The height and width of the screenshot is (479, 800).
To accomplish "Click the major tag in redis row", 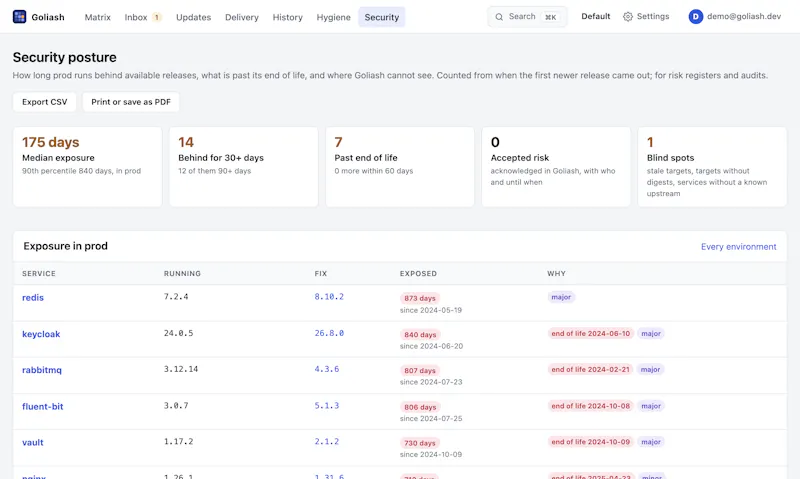I will click(561, 297).
